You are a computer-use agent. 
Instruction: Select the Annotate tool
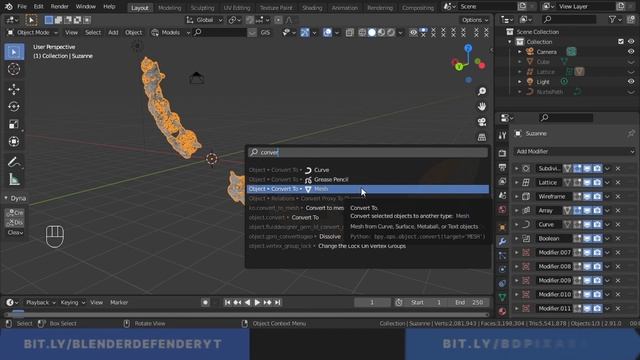14,162
